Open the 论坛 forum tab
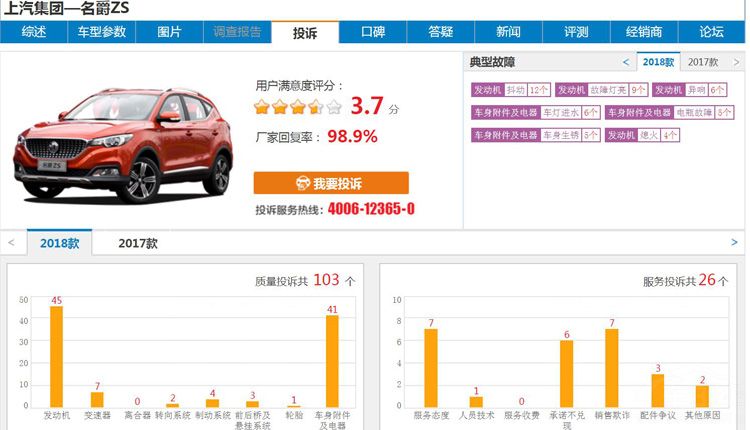750x430 pixels. click(711, 32)
